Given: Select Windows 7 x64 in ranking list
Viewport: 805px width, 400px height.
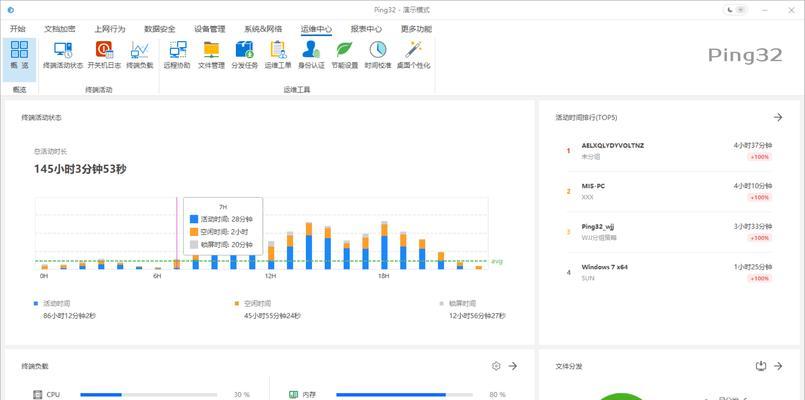Looking at the screenshot, I should tap(605, 267).
